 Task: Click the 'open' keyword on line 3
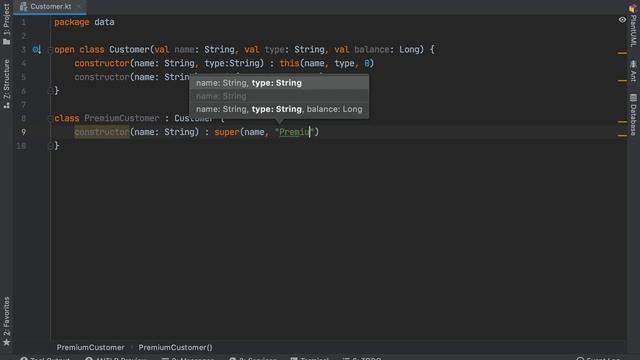64,50
